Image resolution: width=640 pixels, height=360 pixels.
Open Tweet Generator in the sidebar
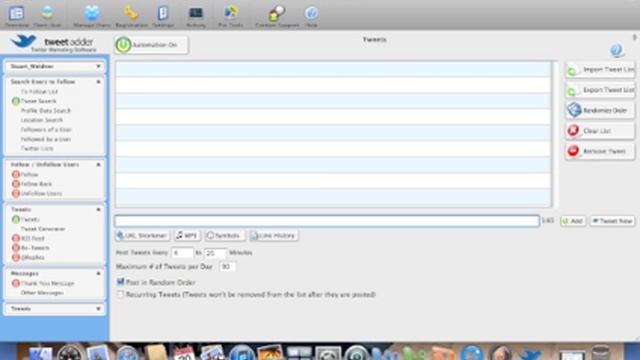coord(43,229)
